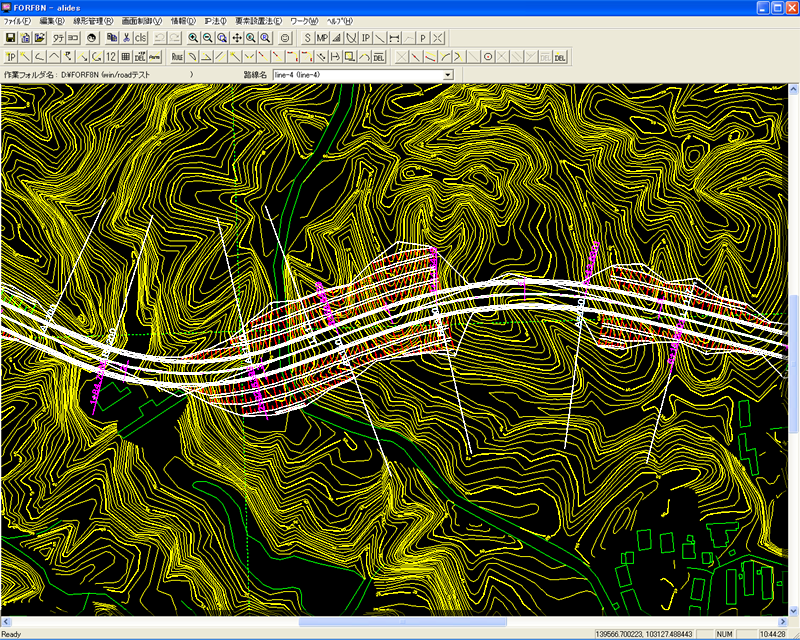Click the P icon in top toolbar

423,37
